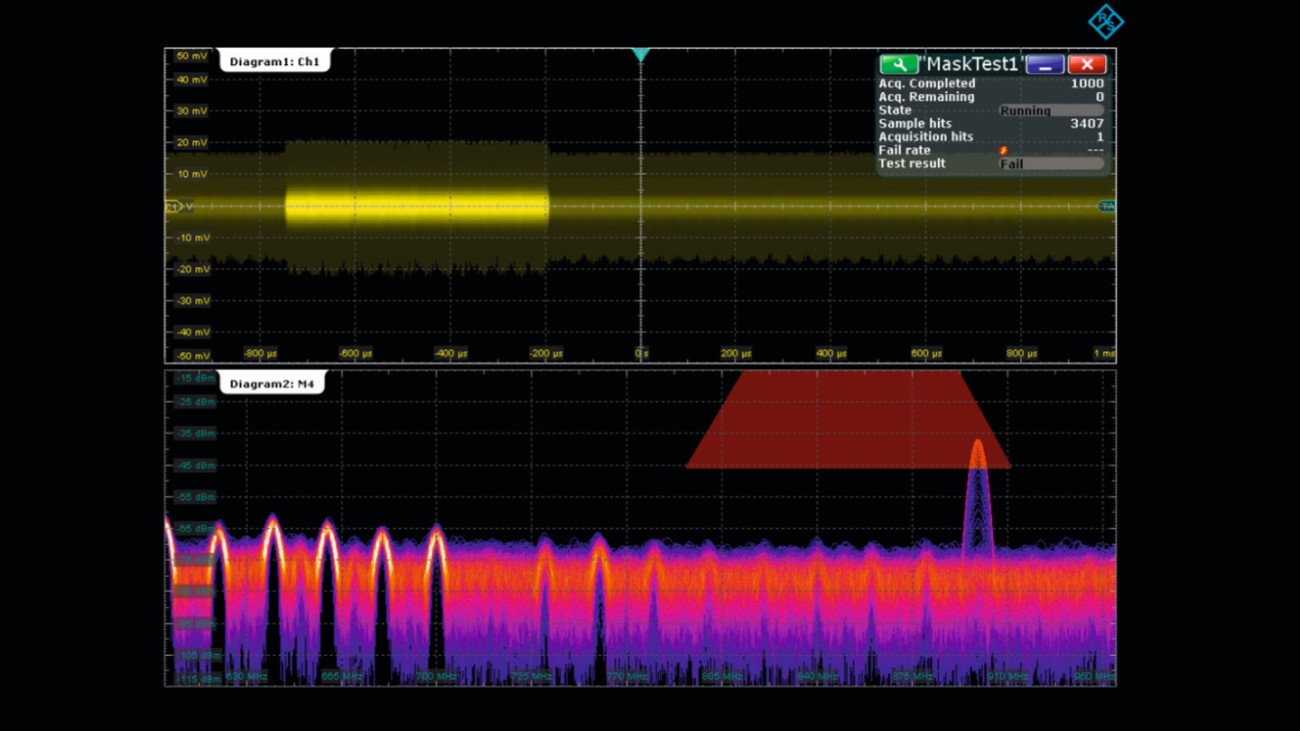Select the cyan trigger position marker at top
Viewport: 1300px width, 731px height.
[640, 56]
